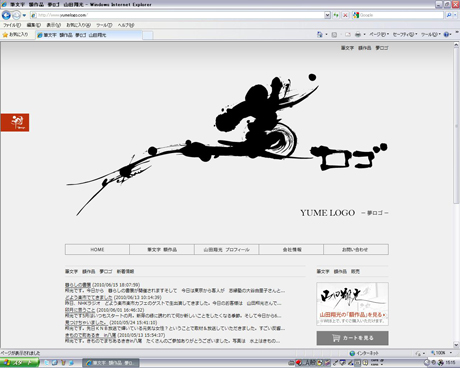This screenshot has height=368, width=460.
Task: Click the browser Forward arrow button
Action: click(16, 15)
